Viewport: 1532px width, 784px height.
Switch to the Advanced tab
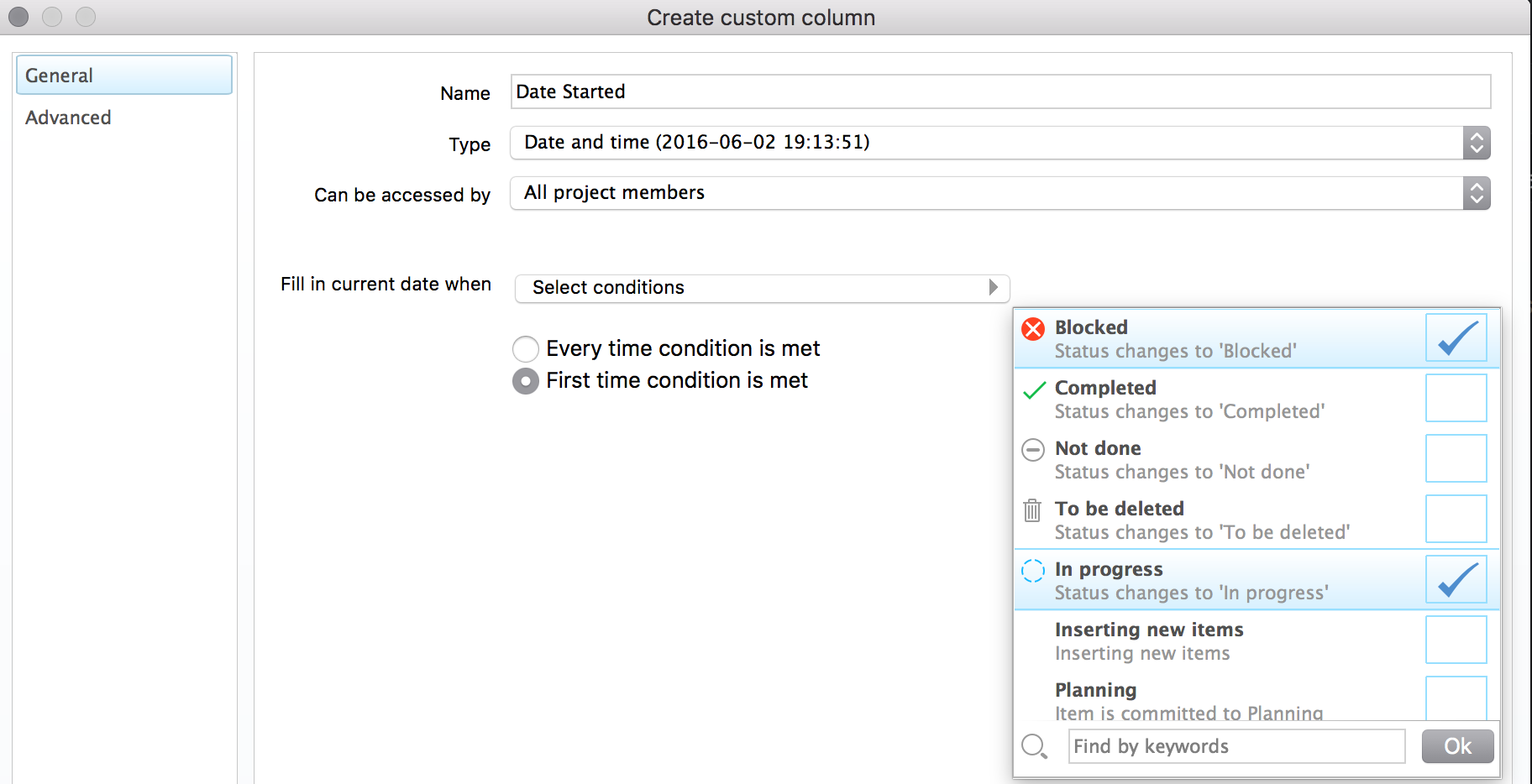[68, 118]
